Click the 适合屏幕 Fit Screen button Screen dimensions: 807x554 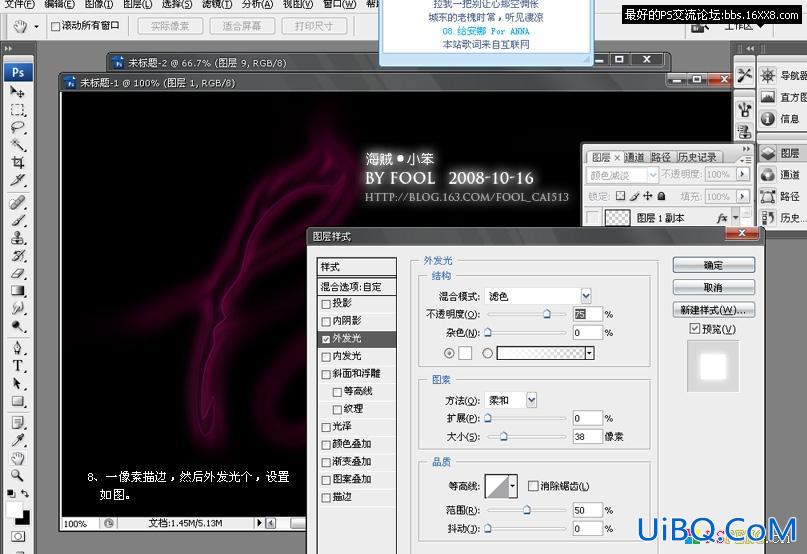242,26
